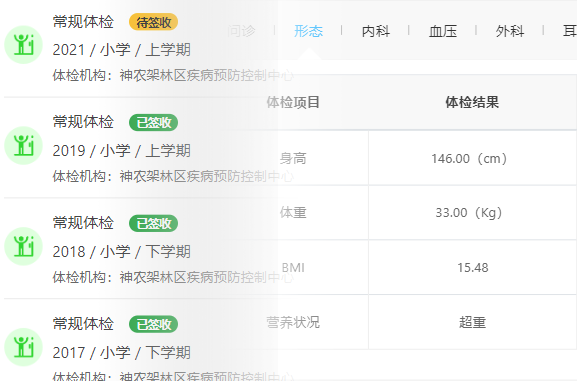This screenshot has width=577, height=381.
Task: Click the yellow 待签收 status badge
Action: point(153,22)
